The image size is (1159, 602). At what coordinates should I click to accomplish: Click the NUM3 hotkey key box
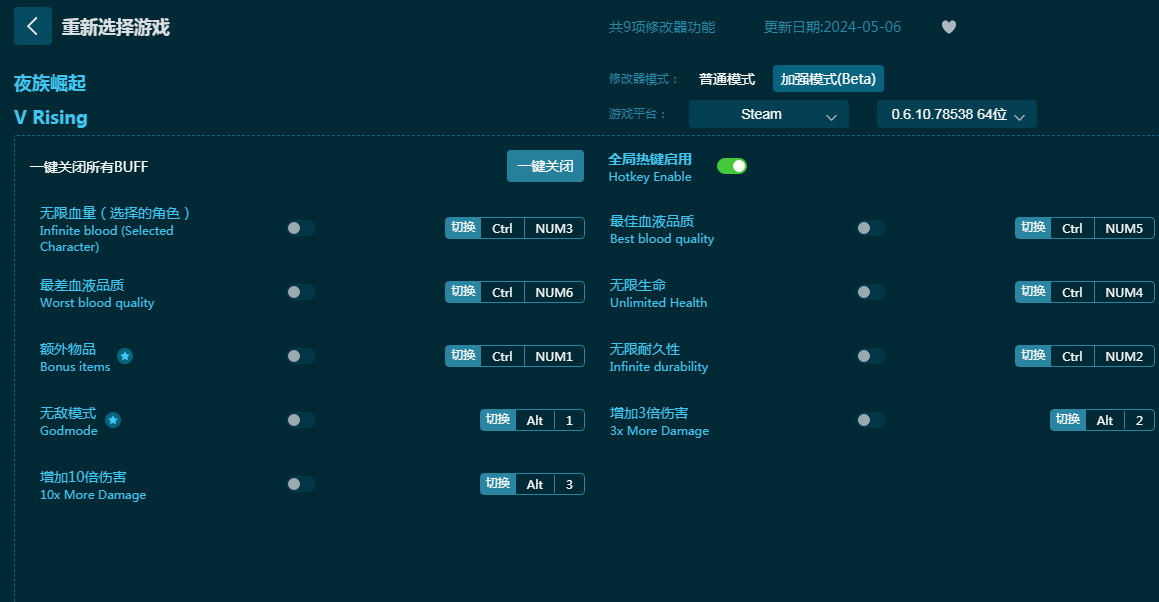coord(554,229)
